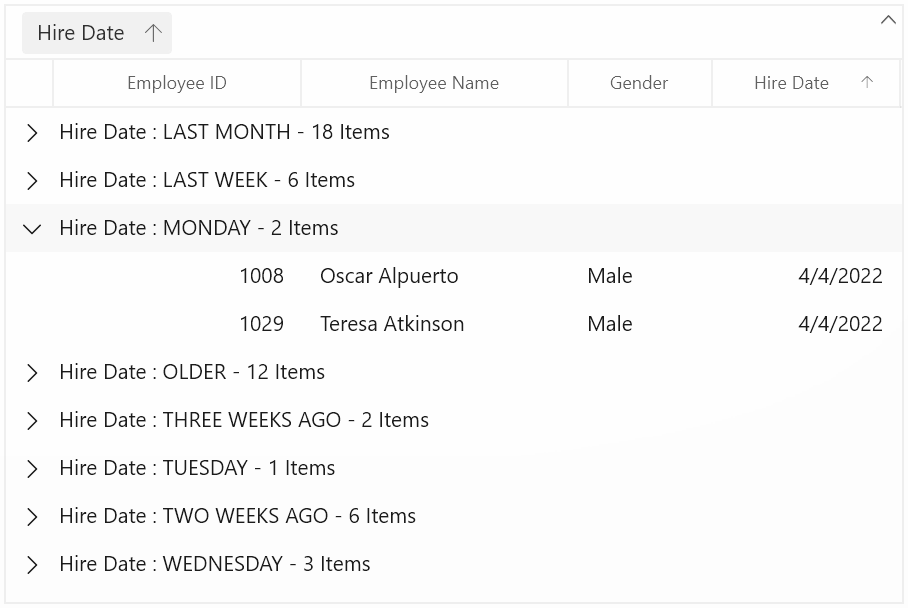Expand the TUESDAY group chevron
This screenshot has width=908, height=608.
[x=32, y=468]
